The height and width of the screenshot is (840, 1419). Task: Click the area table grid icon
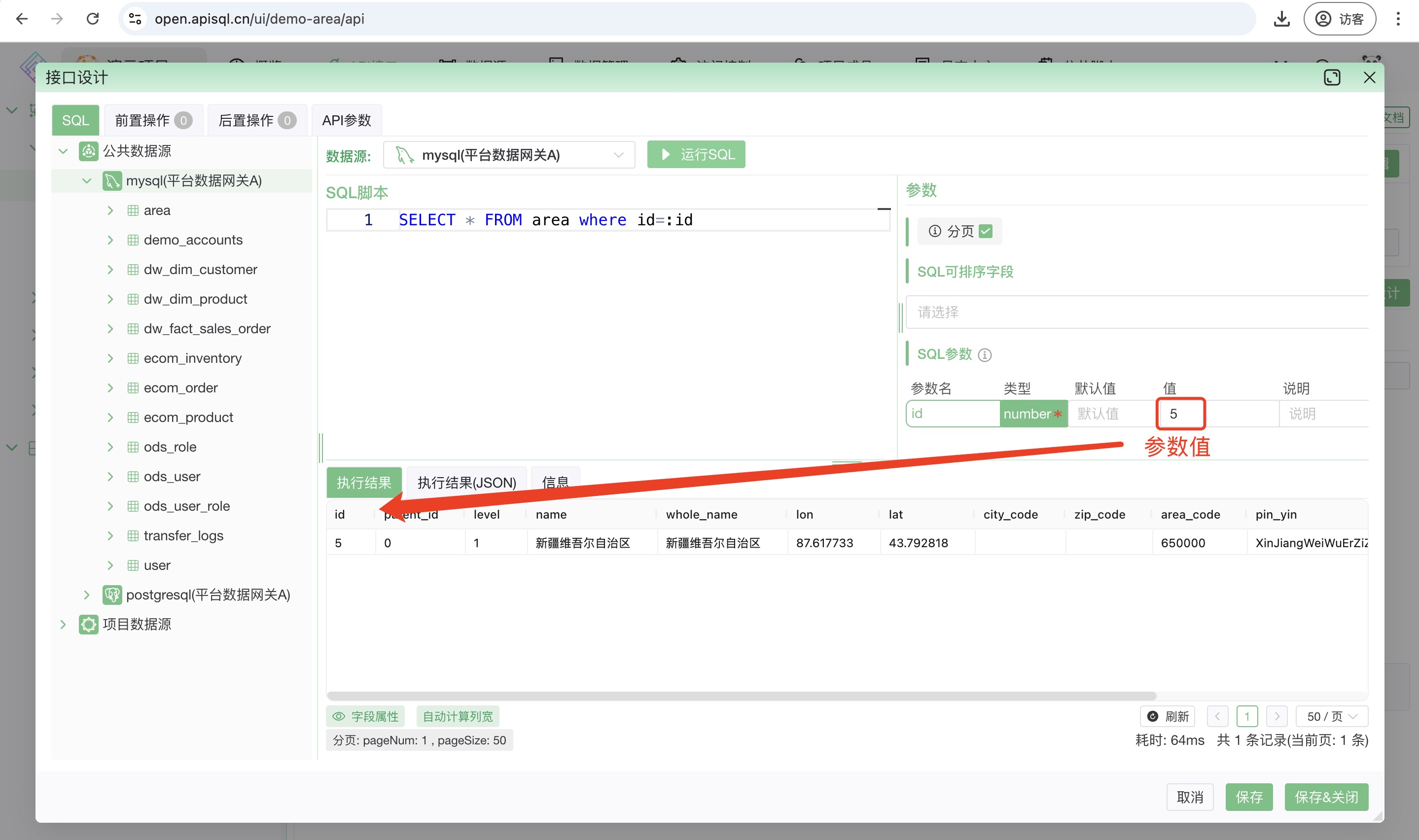(x=133, y=210)
